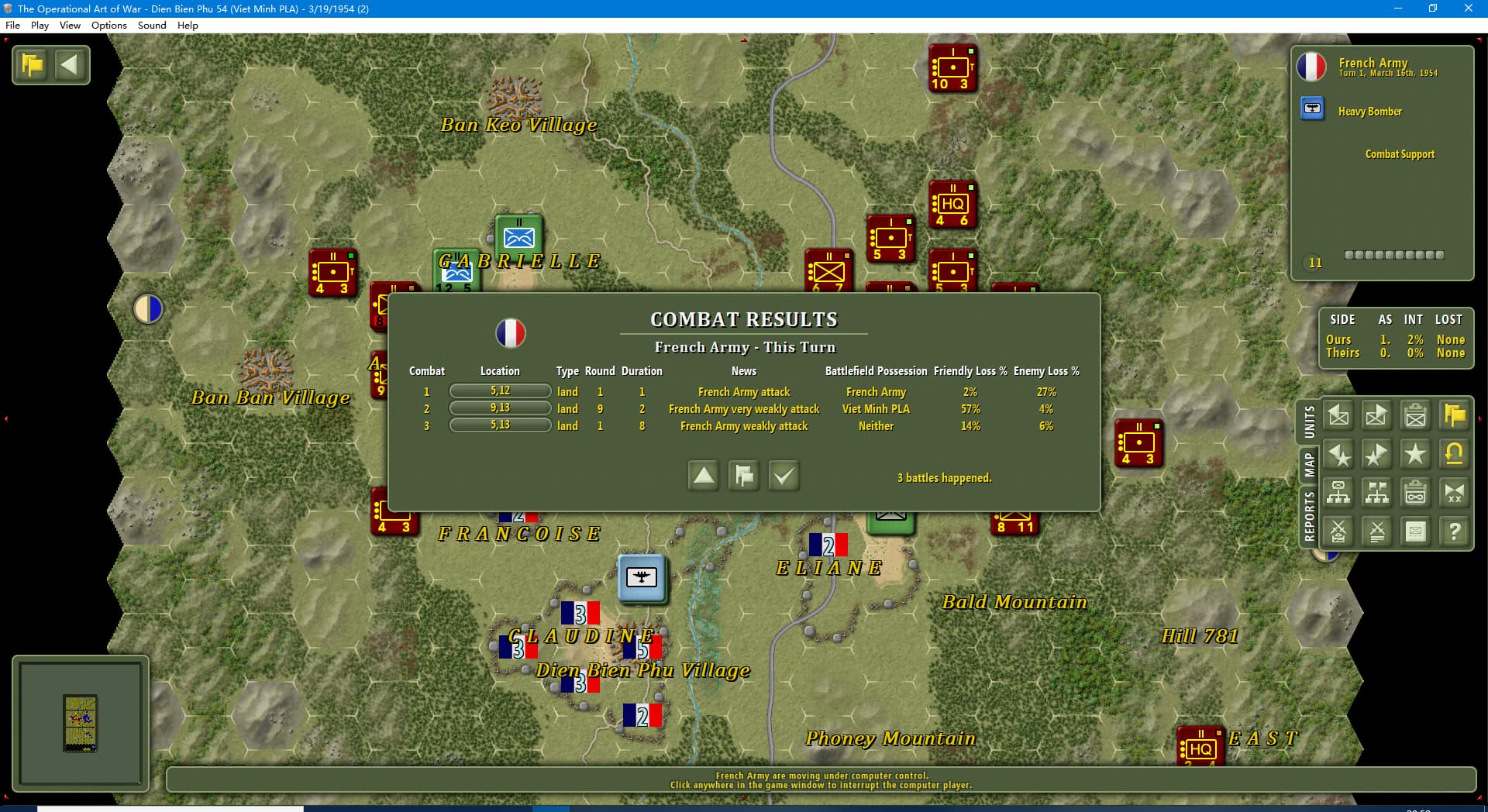1488x812 pixels.
Task: Click the 3 battles happened text
Action: (944, 478)
